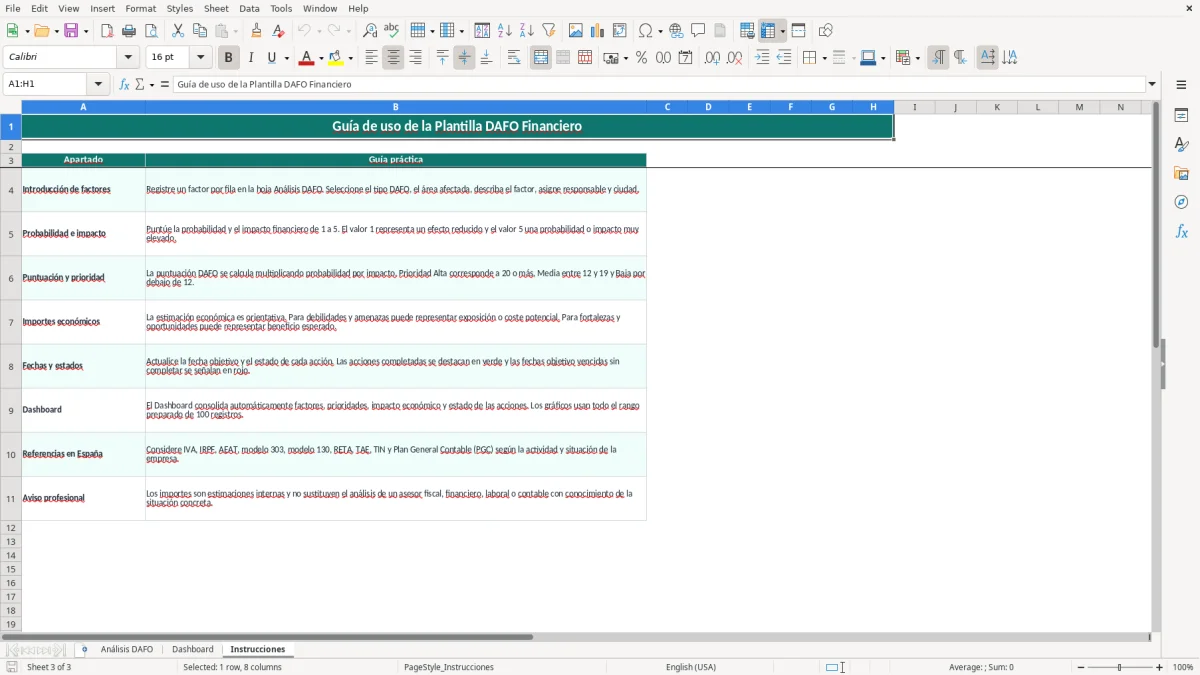
Task: Open the Font Size dropdown
Action: point(201,58)
